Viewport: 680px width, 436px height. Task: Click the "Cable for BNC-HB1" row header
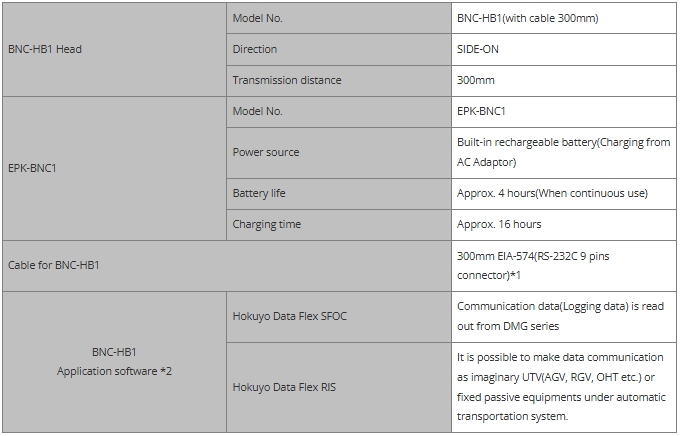coord(54,265)
